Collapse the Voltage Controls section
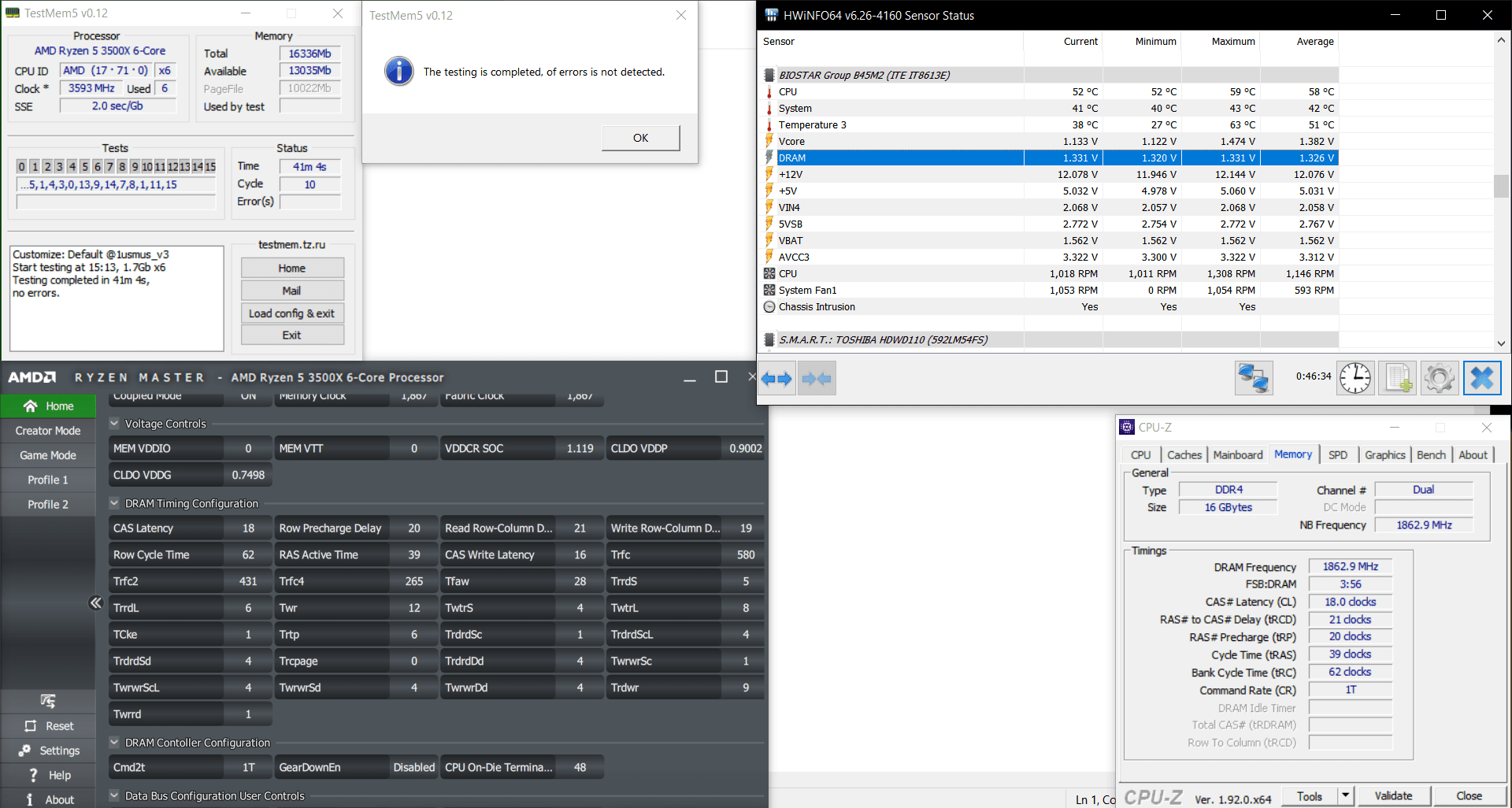 click(114, 423)
